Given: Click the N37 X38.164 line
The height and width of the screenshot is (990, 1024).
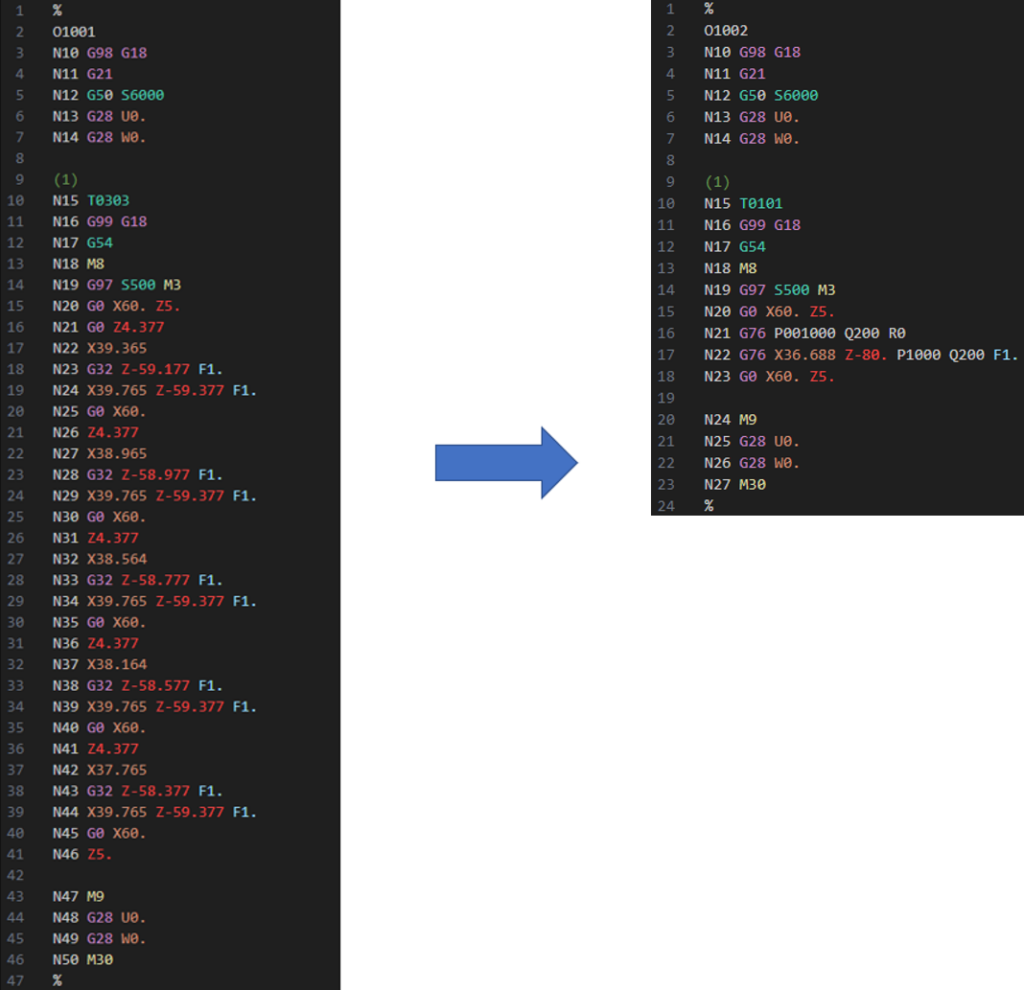Looking at the screenshot, I should [99, 664].
